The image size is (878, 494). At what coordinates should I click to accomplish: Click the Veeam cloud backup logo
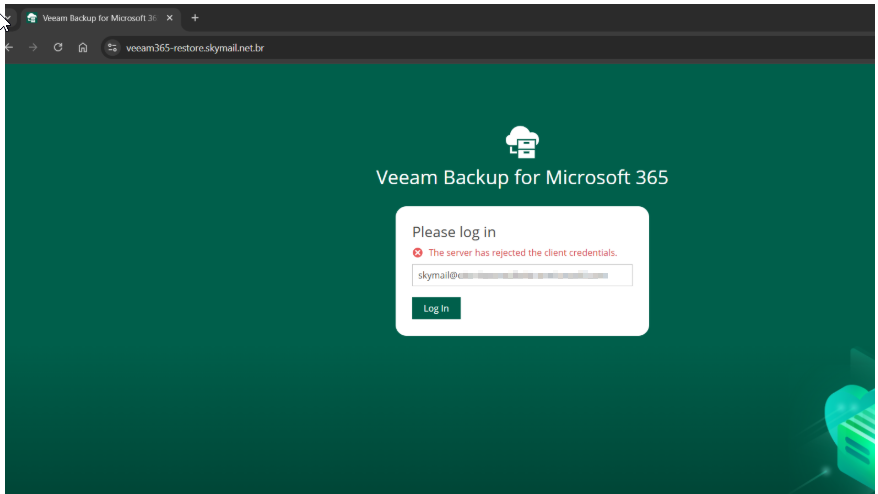pos(522,143)
